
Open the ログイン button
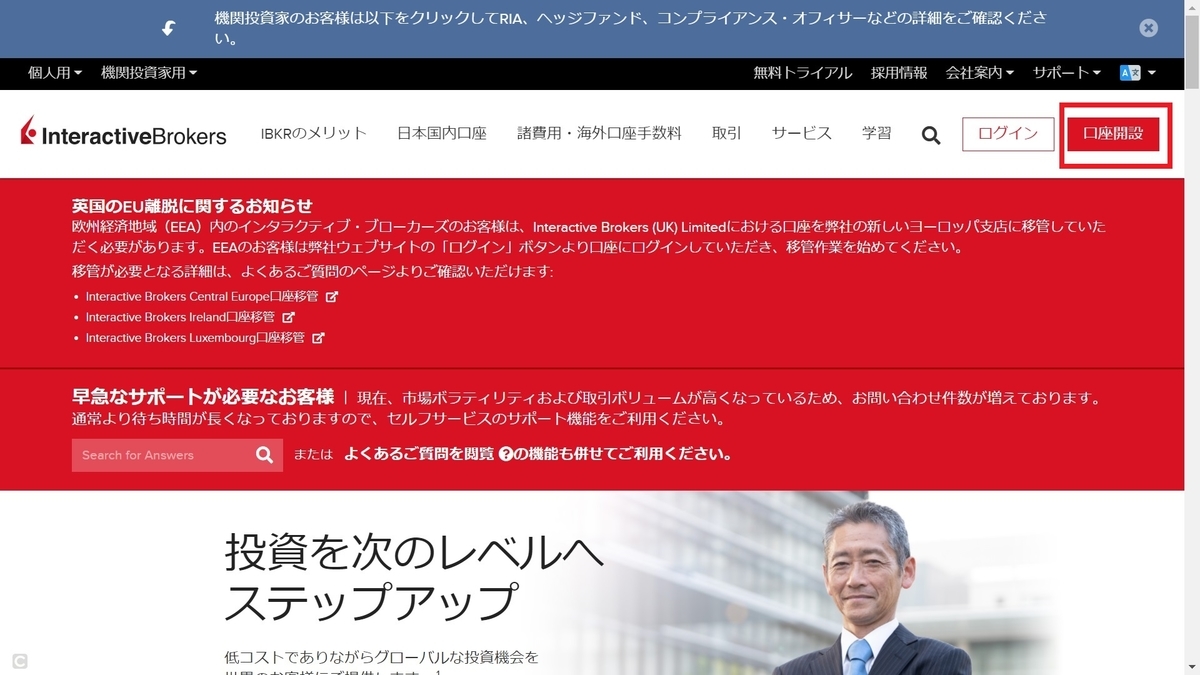(x=1008, y=132)
